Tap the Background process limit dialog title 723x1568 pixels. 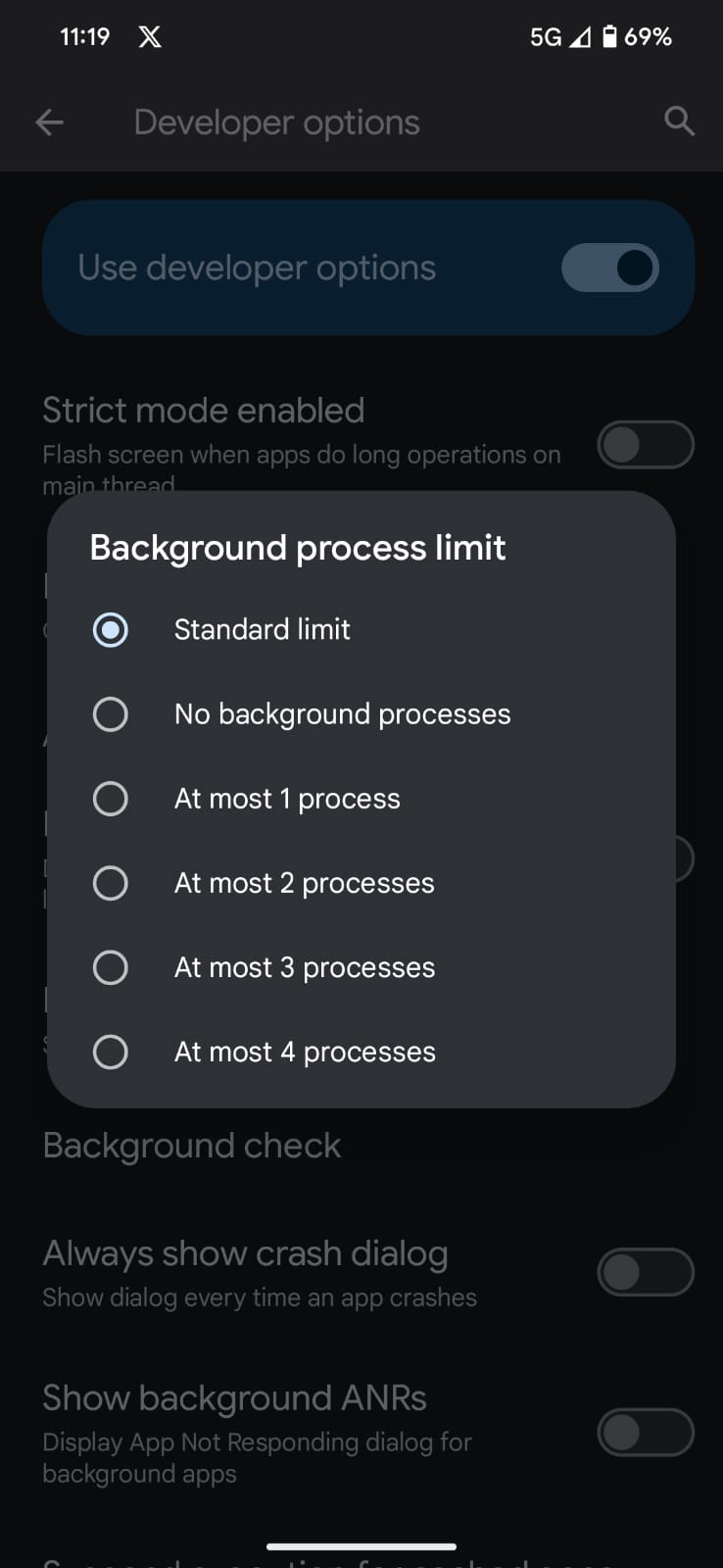point(298,548)
